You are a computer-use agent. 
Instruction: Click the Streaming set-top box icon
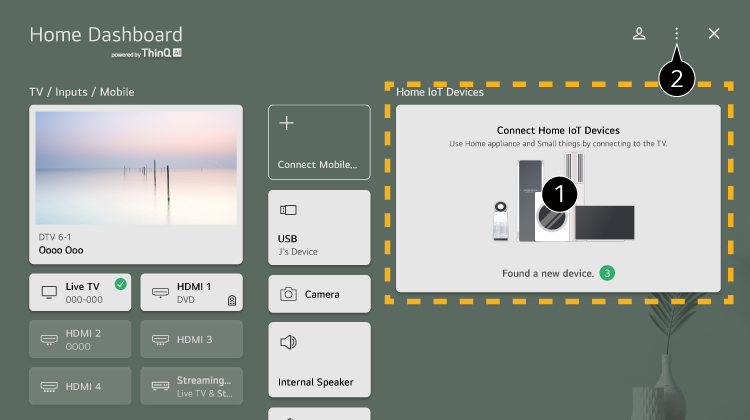tap(160, 386)
